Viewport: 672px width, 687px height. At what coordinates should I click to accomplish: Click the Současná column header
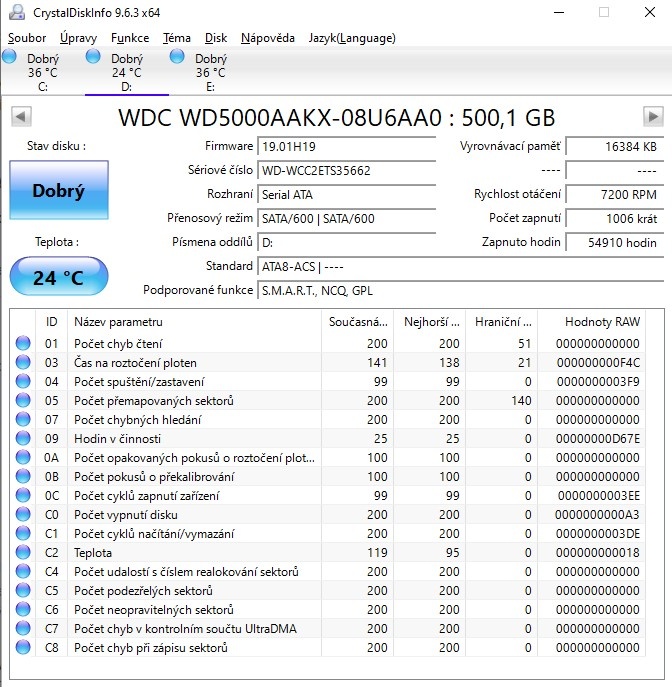358,322
